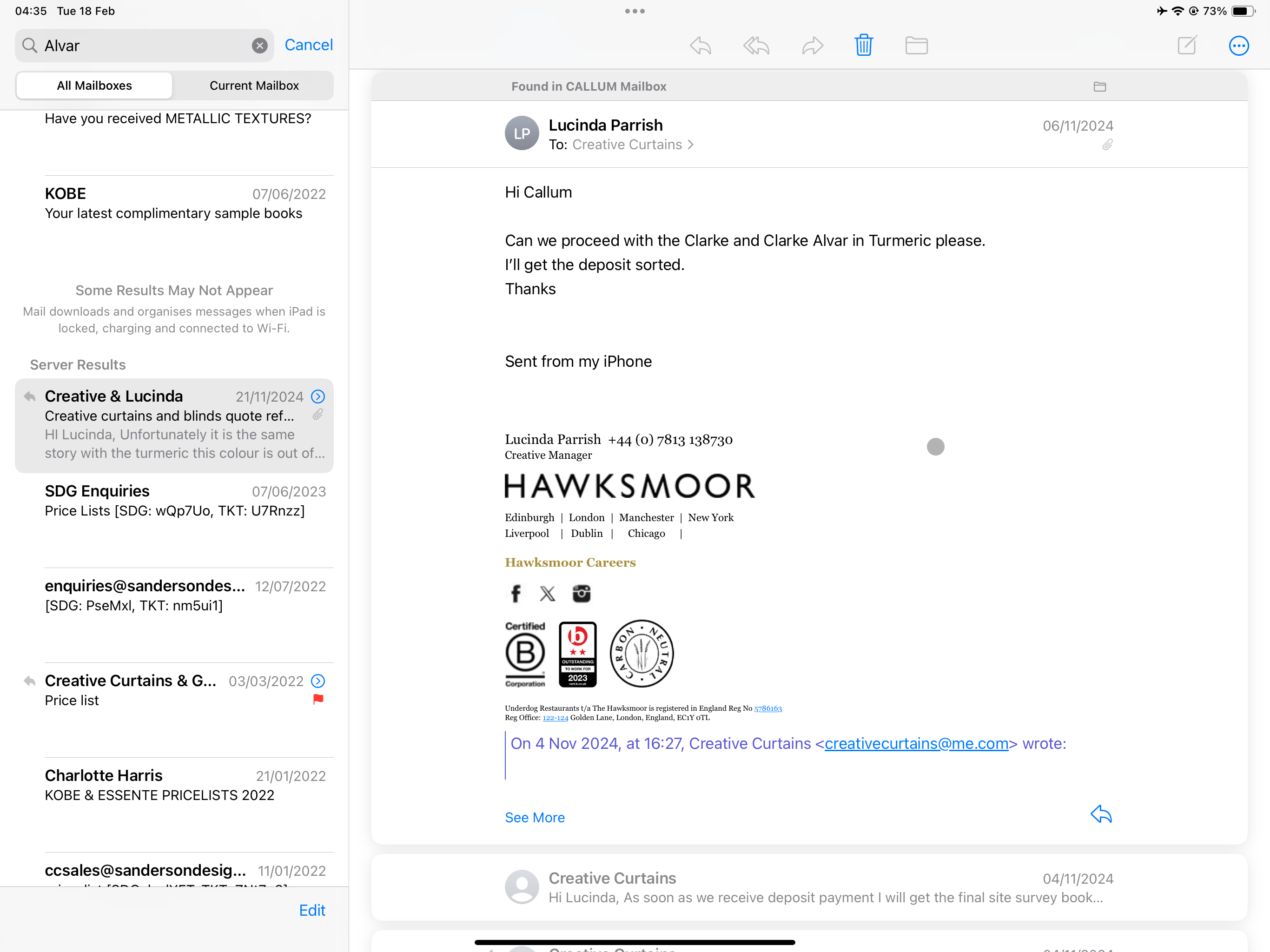Switch to Current Mailbox scope

[254, 86]
